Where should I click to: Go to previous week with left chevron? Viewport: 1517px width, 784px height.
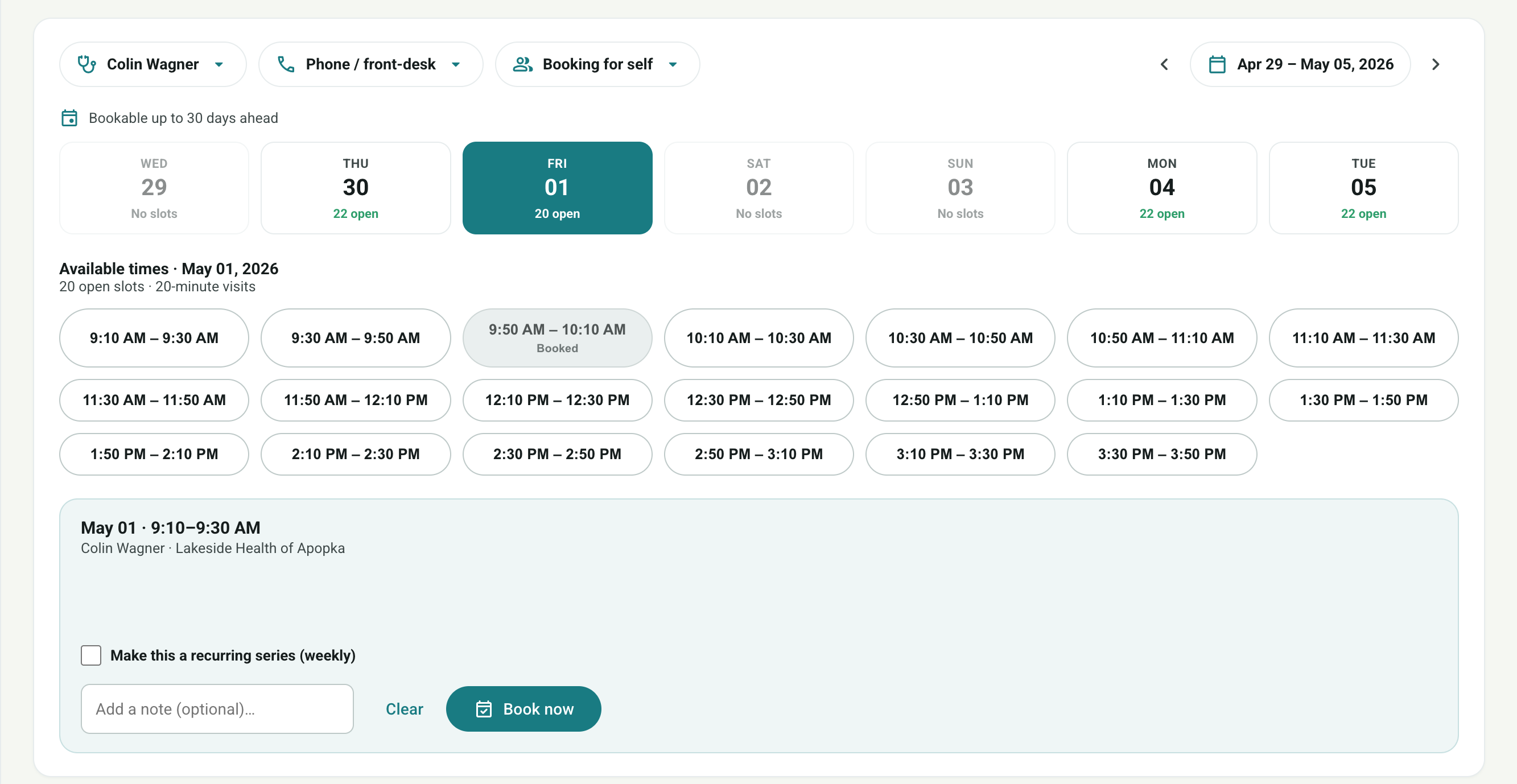pyautogui.click(x=1164, y=64)
